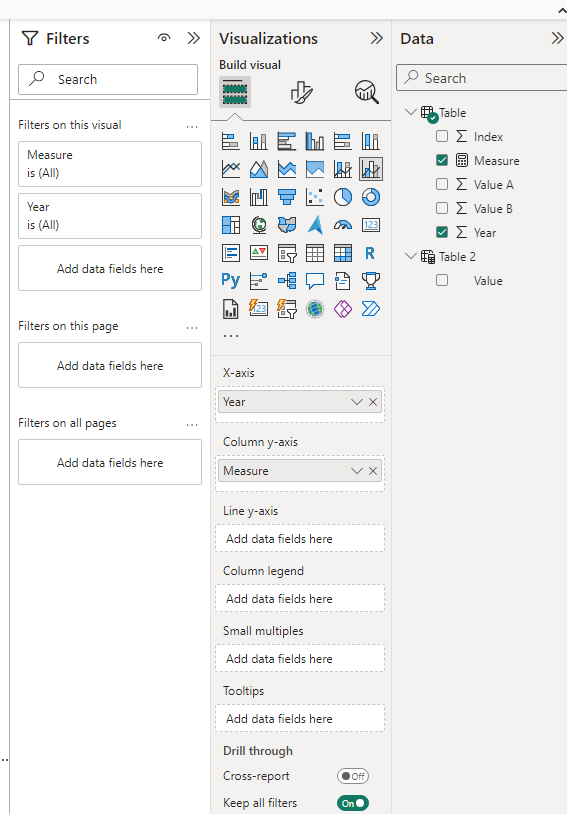Remove Year from the X-axis

[x=373, y=402]
